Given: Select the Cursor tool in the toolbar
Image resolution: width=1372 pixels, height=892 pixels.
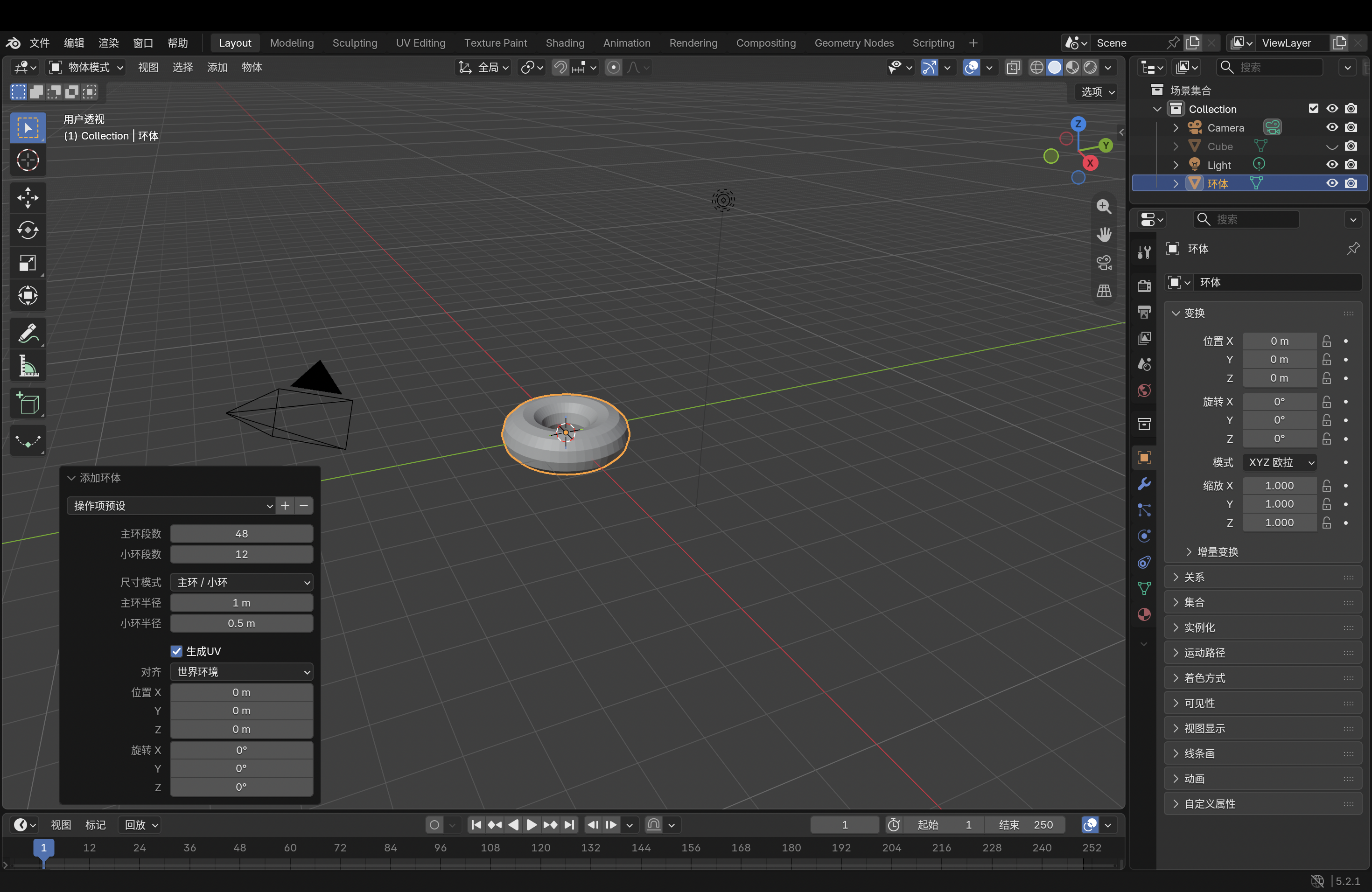Looking at the screenshot, I should tap(28, 160).
